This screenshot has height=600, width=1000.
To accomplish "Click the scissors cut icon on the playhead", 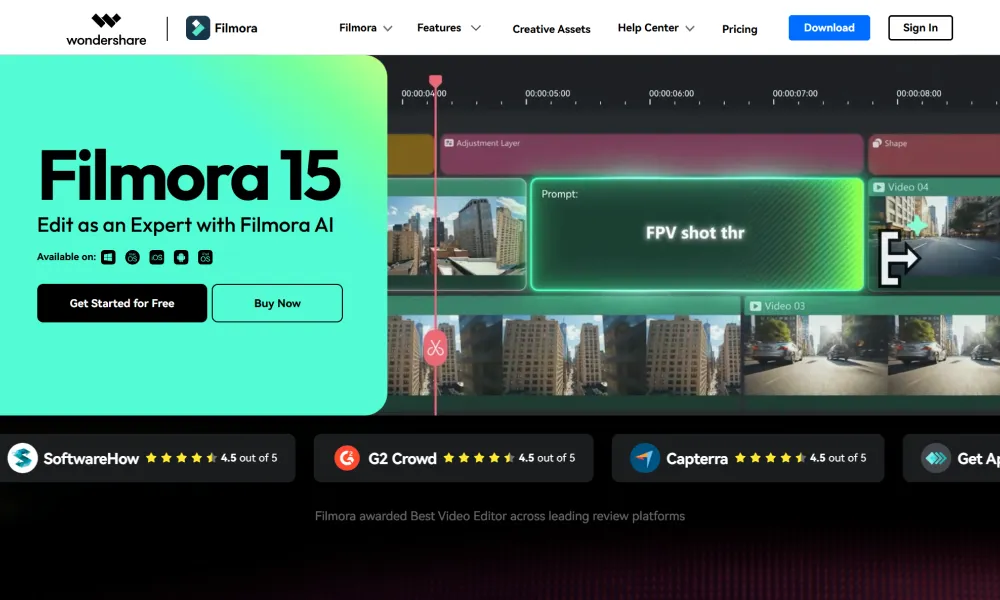I will 434,349.
